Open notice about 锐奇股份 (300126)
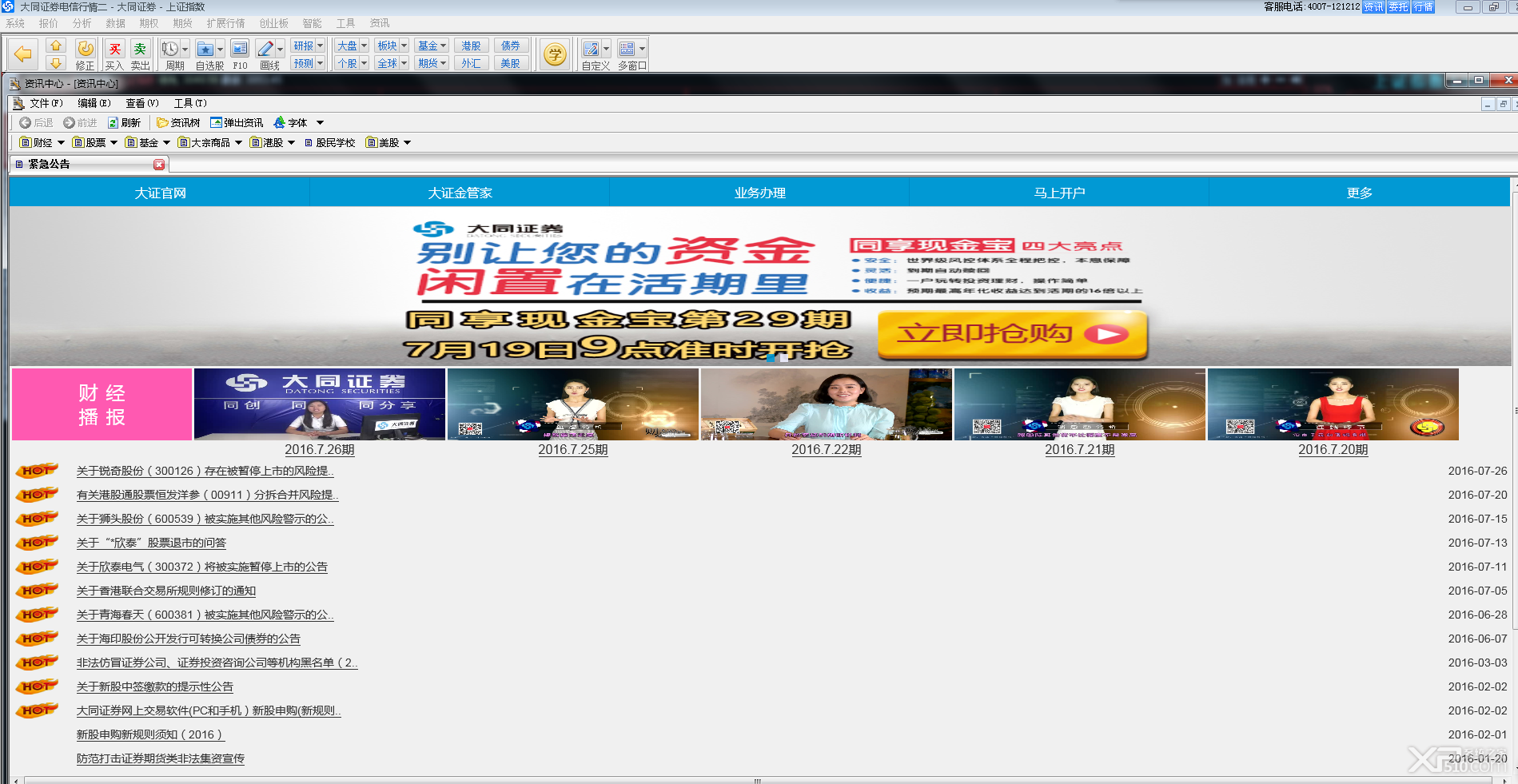The width and height of the screenshot is (1518, 784). [205, 471]
